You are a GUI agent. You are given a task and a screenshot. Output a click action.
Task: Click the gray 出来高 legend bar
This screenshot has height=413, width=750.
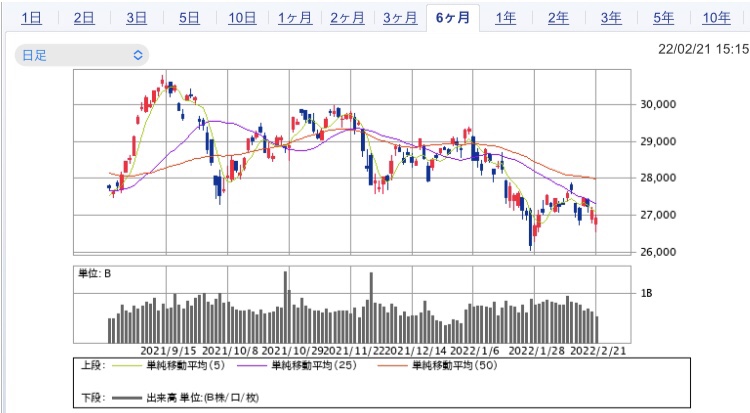coord(127,398)
